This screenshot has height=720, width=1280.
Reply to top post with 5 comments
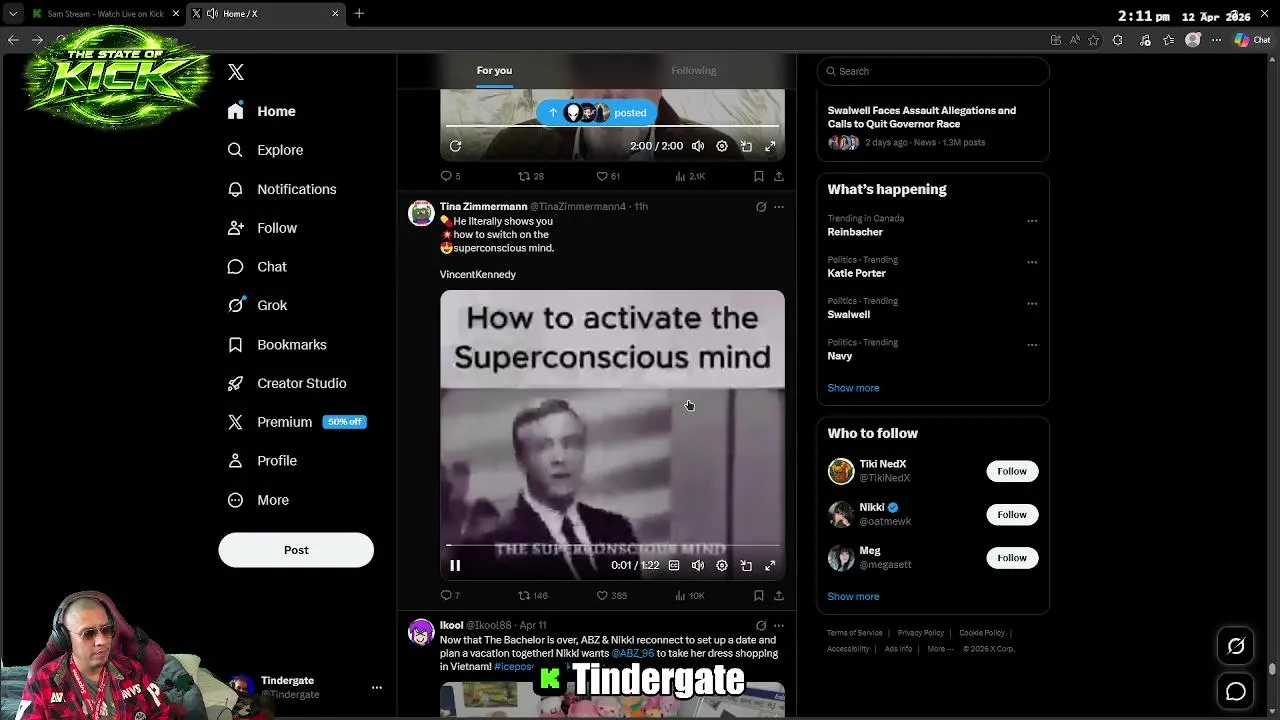coord(450,176)
